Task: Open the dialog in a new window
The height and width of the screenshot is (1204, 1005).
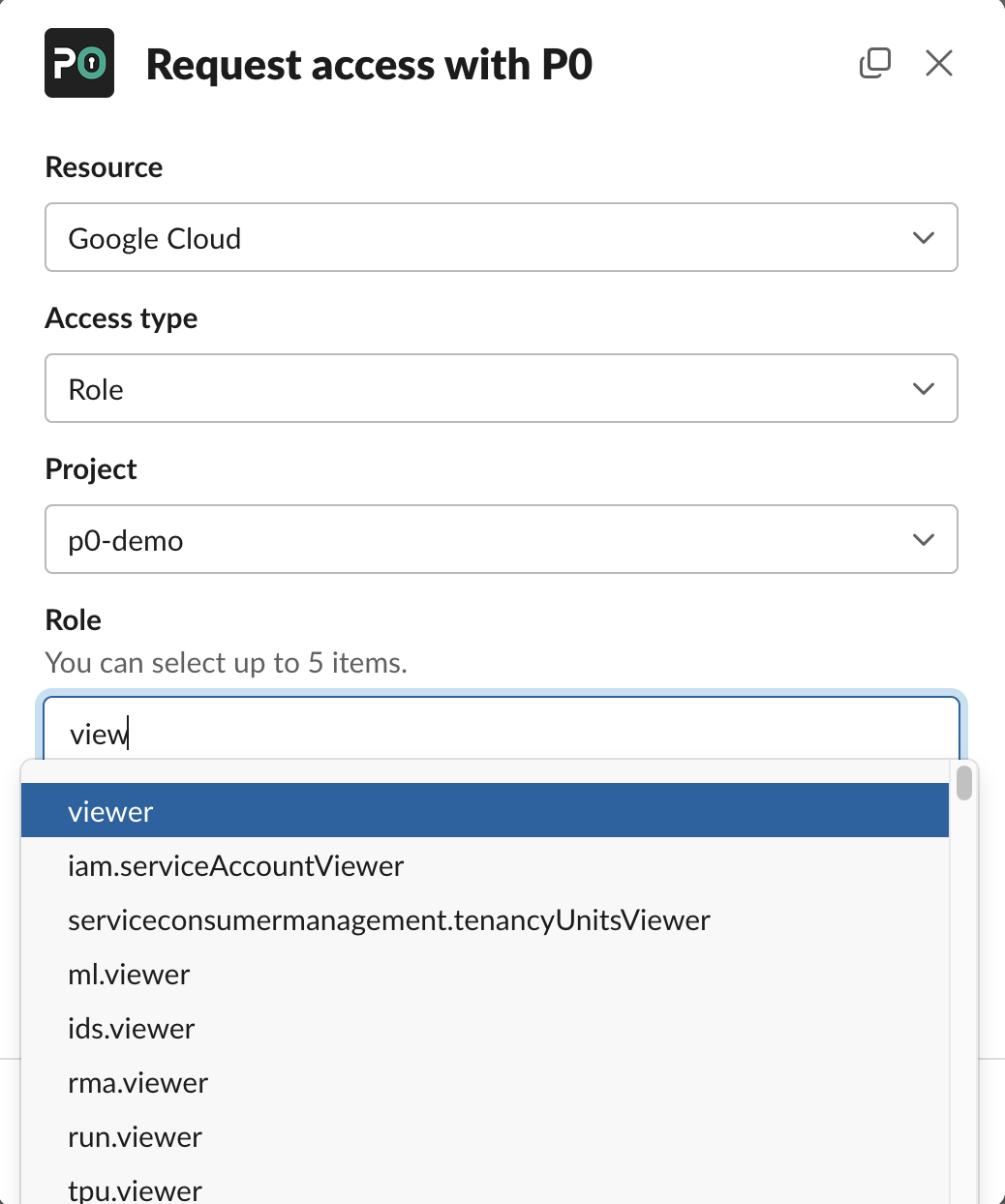Action: (874, 64)
